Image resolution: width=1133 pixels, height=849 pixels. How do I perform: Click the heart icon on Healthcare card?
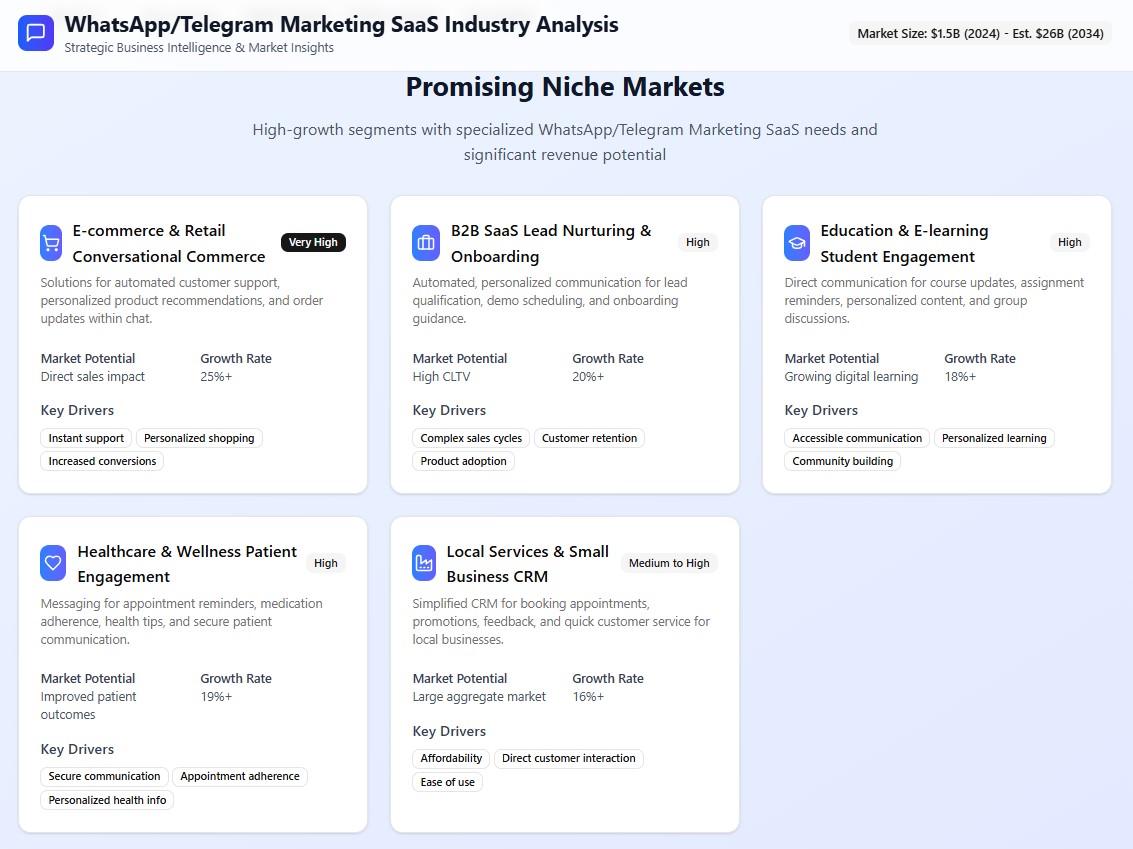point(53,563)
